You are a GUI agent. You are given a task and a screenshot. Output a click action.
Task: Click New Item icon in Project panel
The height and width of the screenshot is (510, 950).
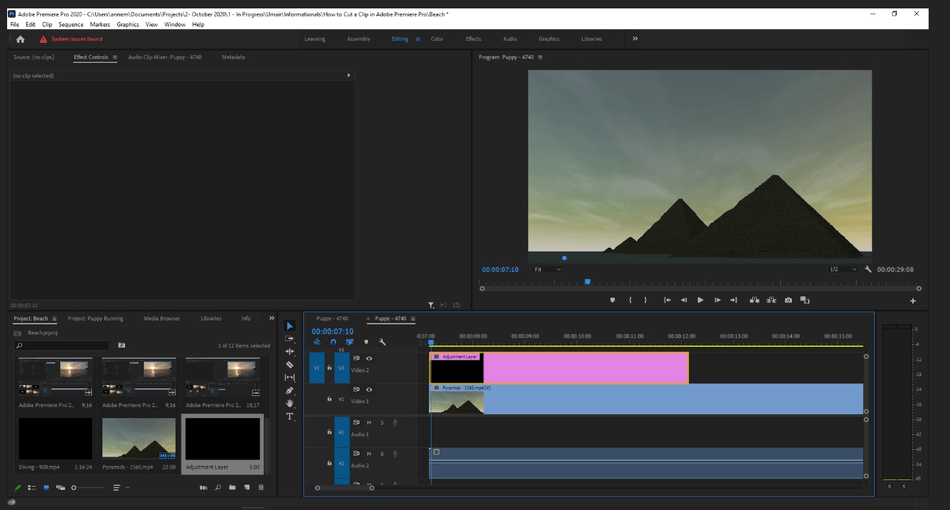(x=247, y=487)
